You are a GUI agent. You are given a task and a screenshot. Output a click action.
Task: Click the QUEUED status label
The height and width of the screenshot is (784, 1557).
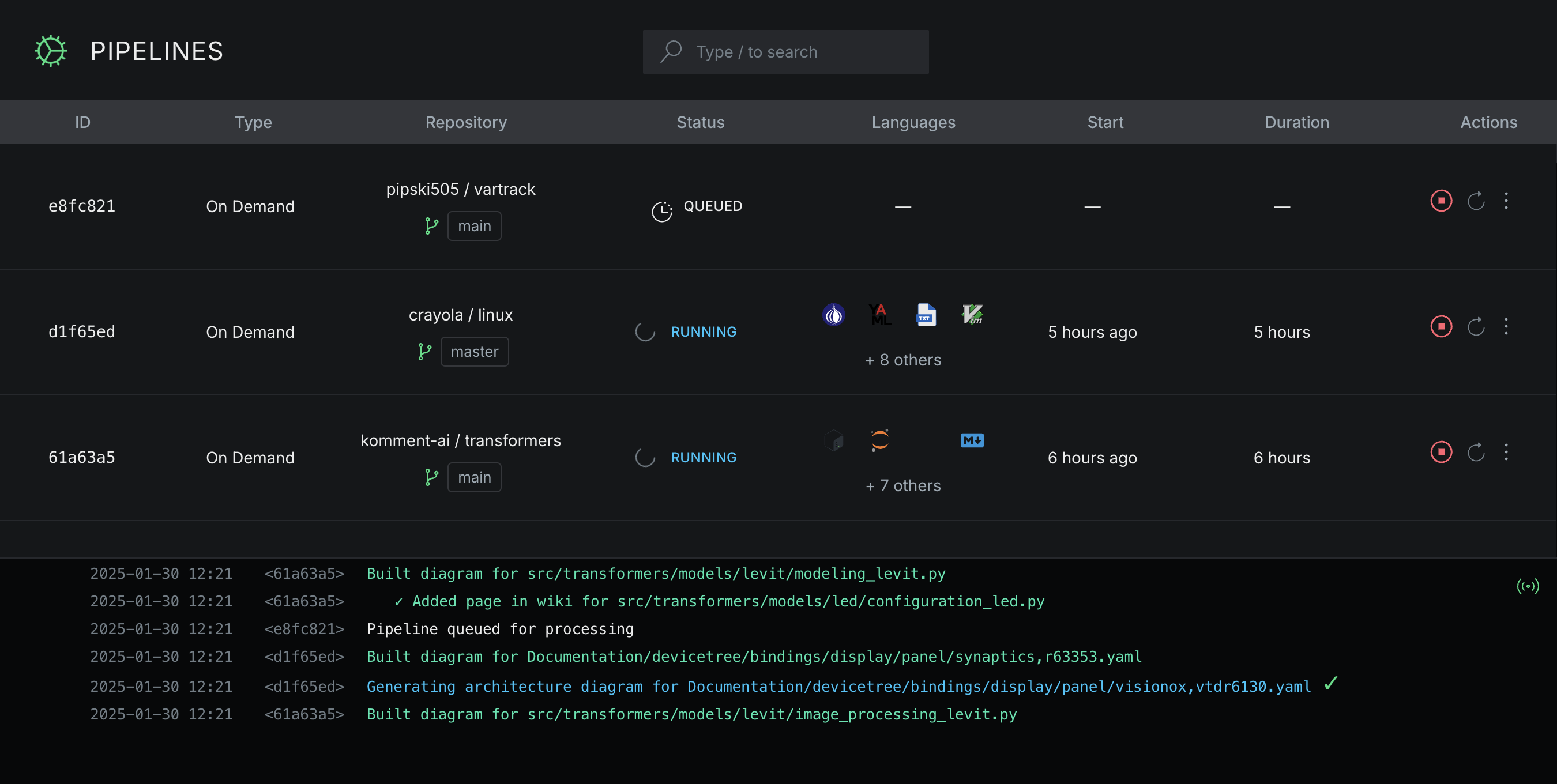(x=713, y=206)
